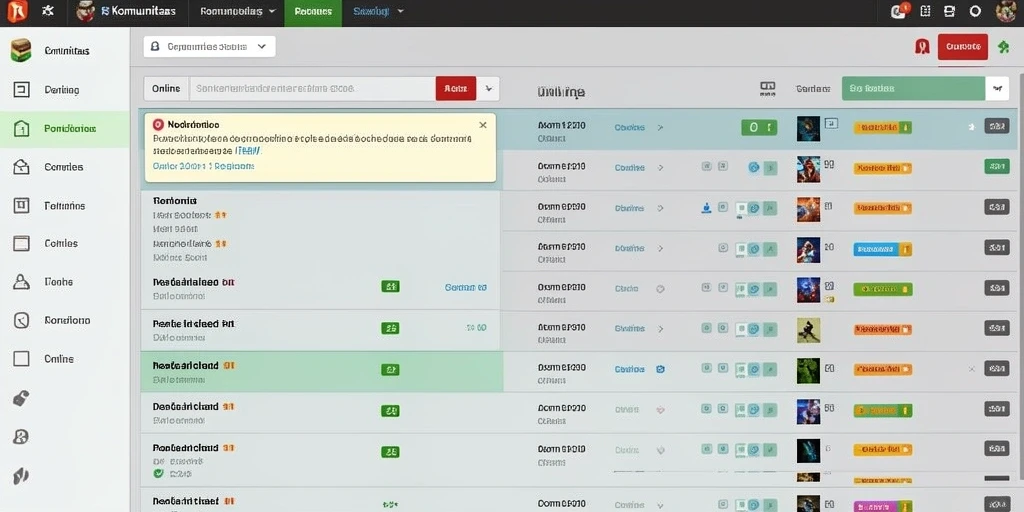Open the Online item in the sidebar
Image resolution: width=1024 pixels, height=512 pixels.
[65, 359]
